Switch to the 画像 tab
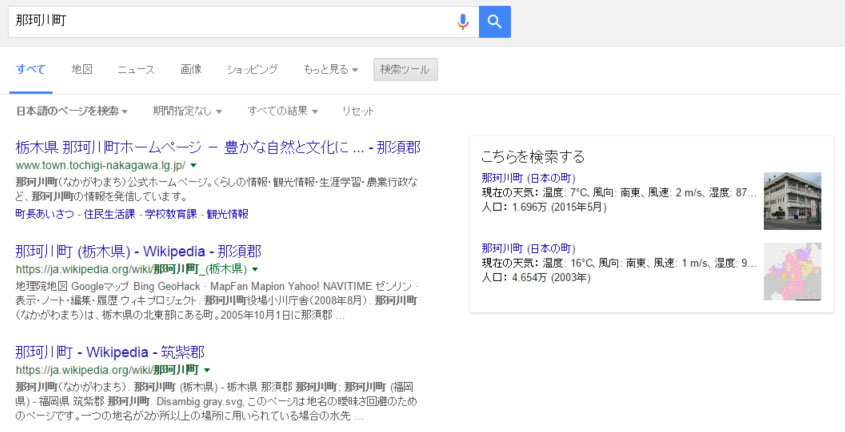 click(x=191, y=69)
